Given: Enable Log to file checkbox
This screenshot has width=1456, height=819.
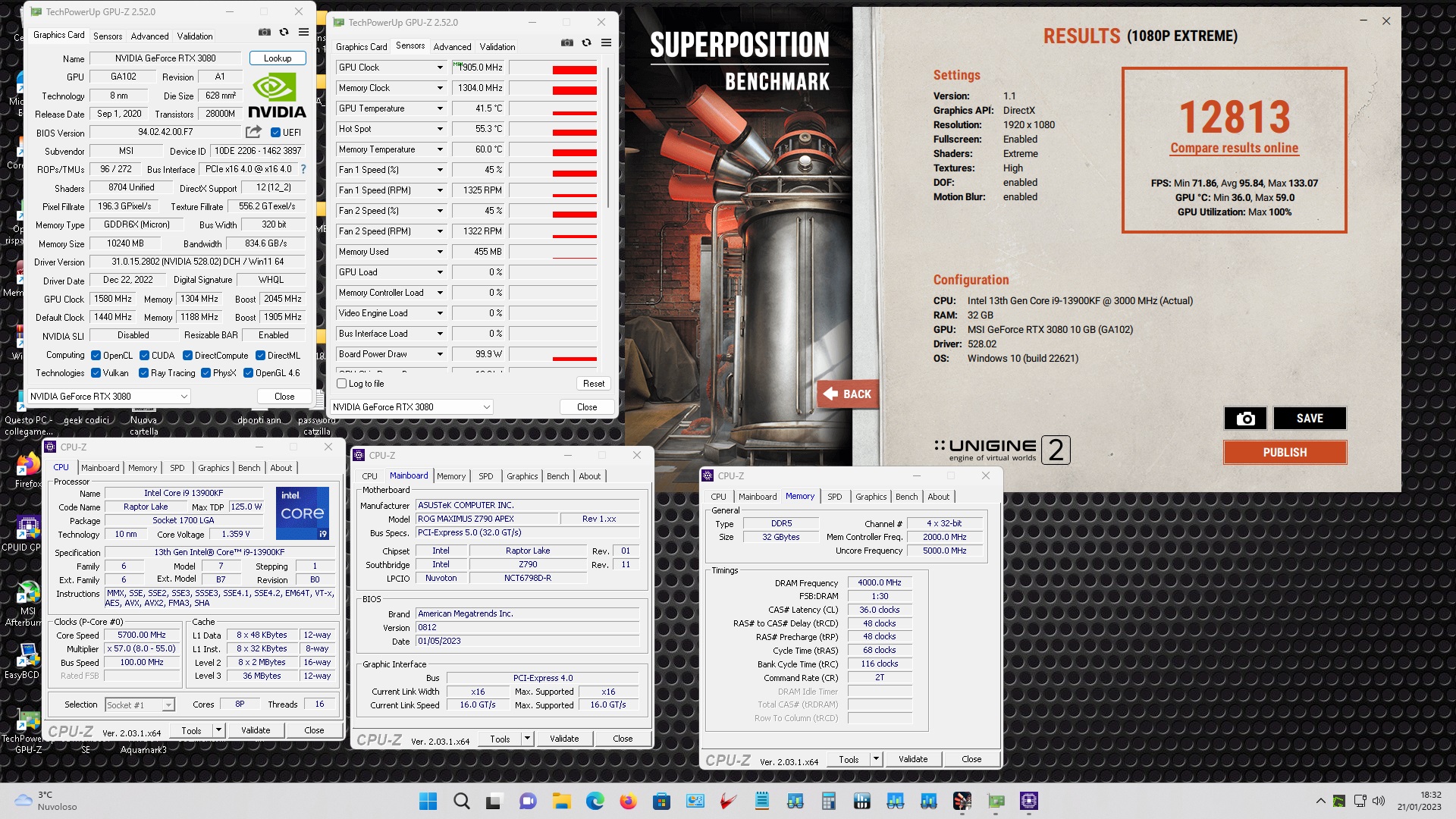Looking at the screenshot, I should click(x=341, y=384).
